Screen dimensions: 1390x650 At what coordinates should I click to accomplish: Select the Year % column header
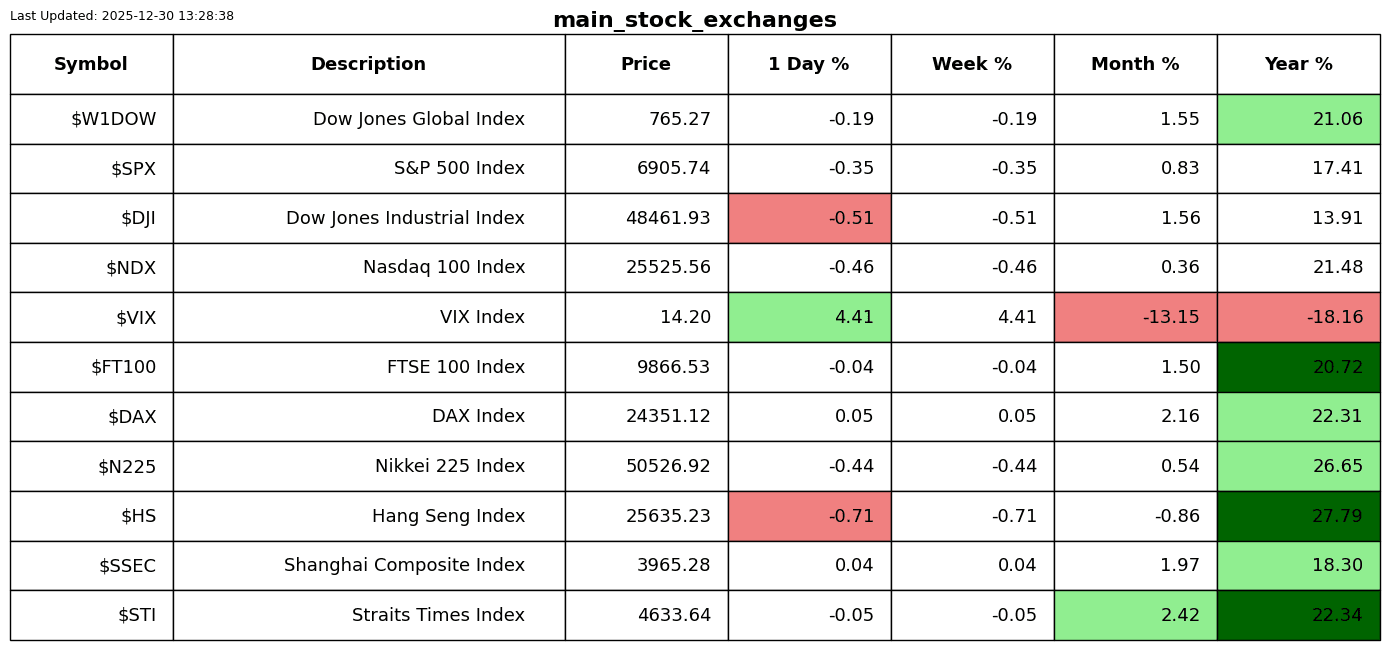click(1298, 65)
